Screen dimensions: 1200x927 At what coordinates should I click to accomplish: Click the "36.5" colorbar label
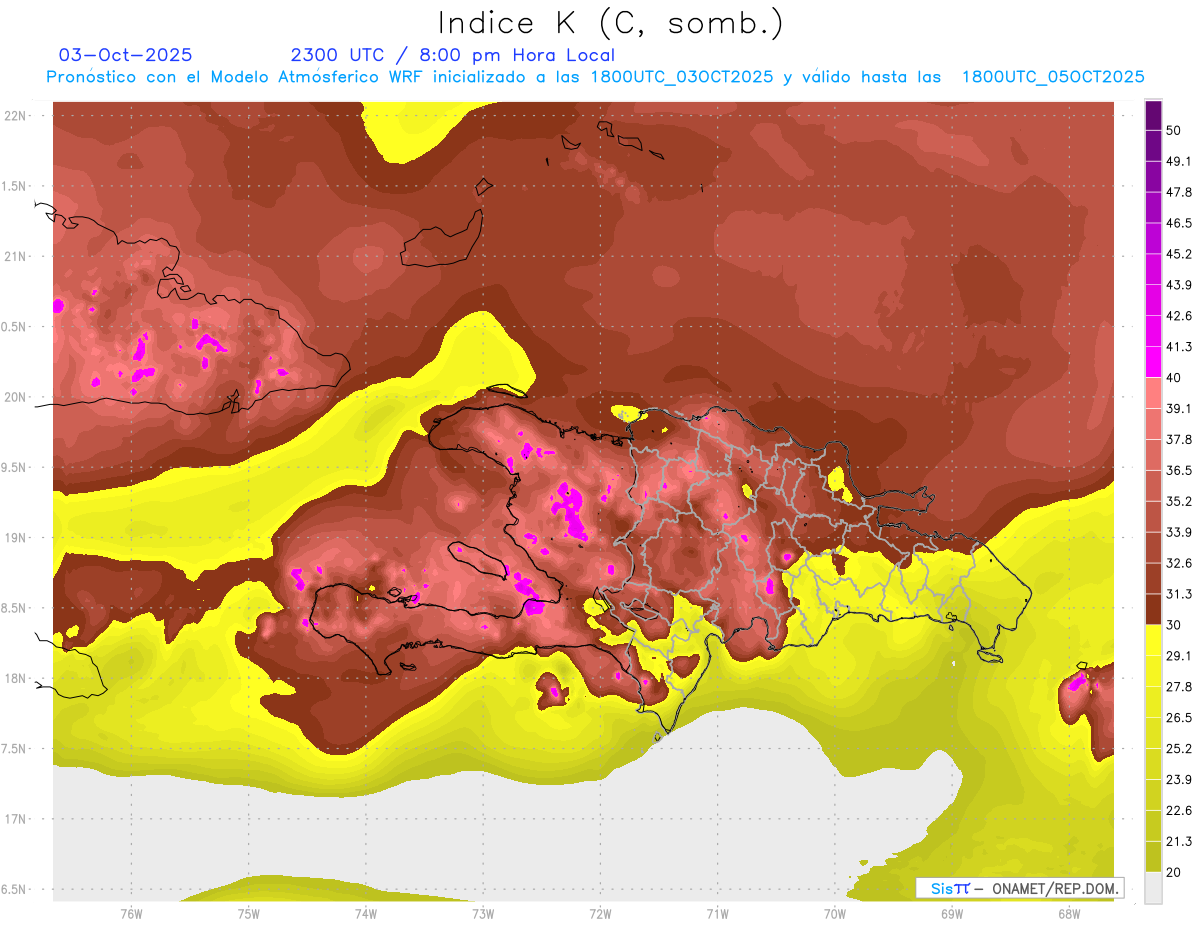(1179, 470)
